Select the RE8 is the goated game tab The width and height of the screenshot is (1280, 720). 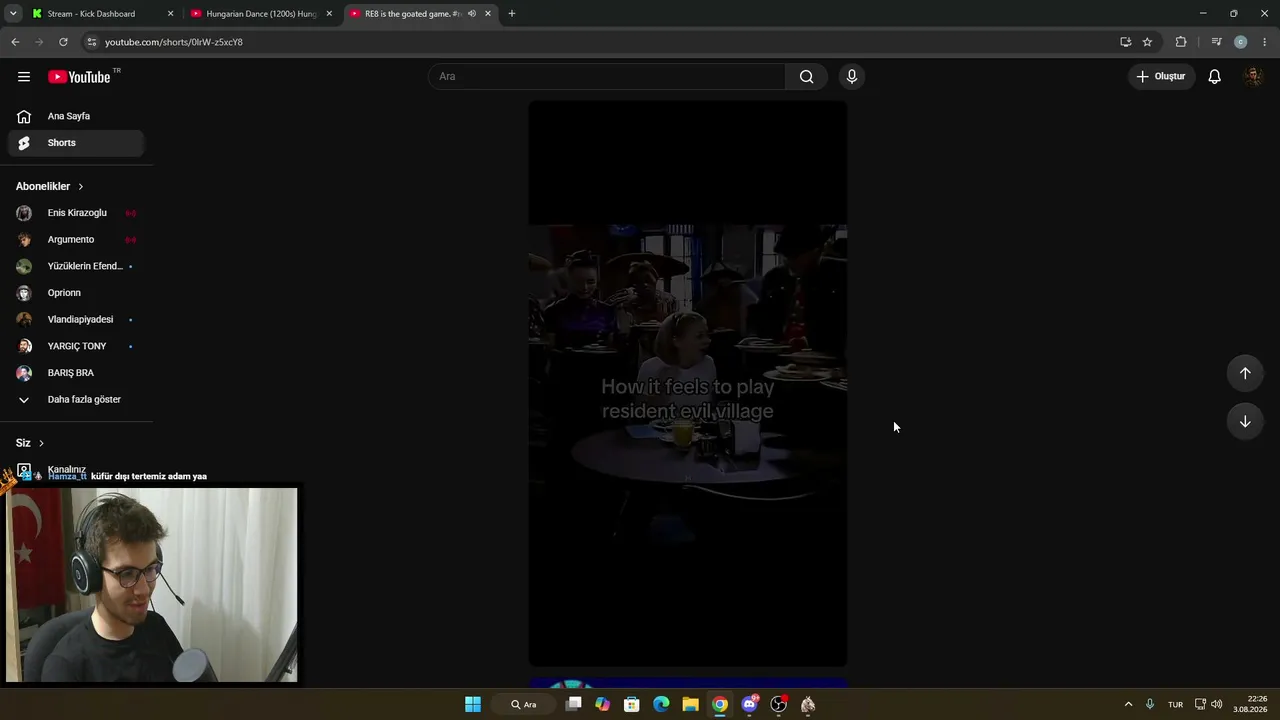[x=420, y=14]
